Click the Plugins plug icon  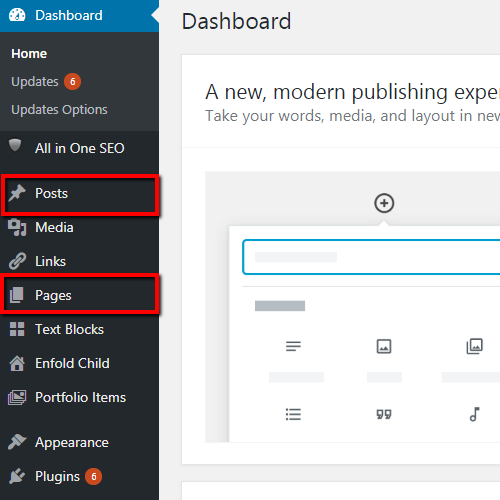[17, 476]
